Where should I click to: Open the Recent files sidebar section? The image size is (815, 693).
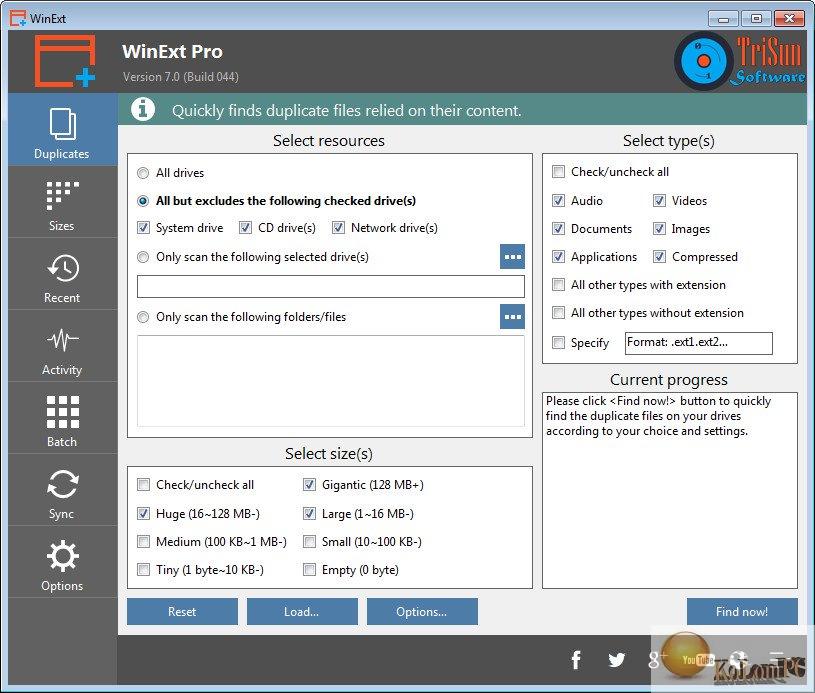[62, 274]
